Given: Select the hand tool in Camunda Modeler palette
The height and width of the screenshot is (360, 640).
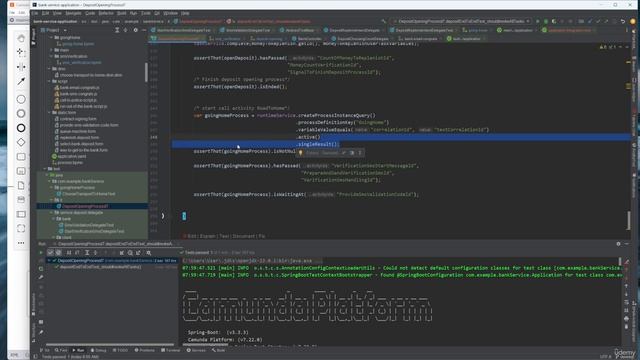Looking at the screenshot, I should coord(21,38).
